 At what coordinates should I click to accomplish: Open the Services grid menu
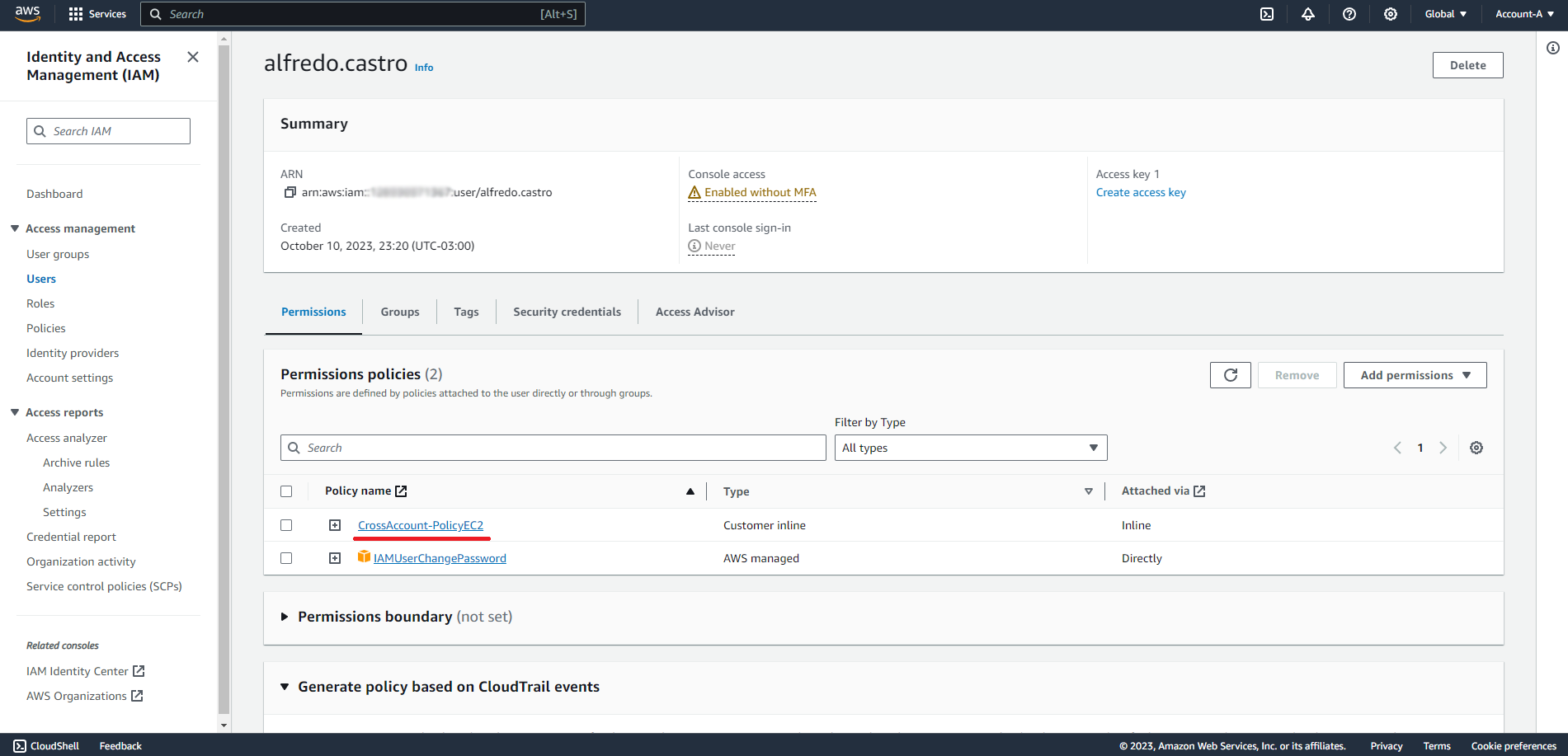tap(97, 14)
